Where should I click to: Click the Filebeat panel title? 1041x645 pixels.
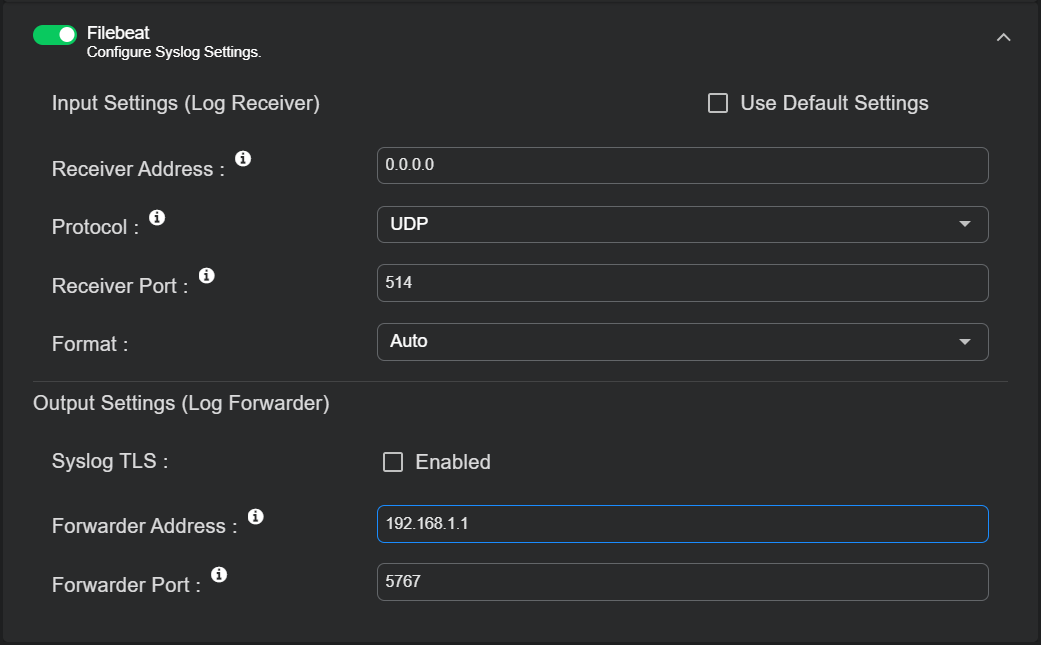coord(118,33)
